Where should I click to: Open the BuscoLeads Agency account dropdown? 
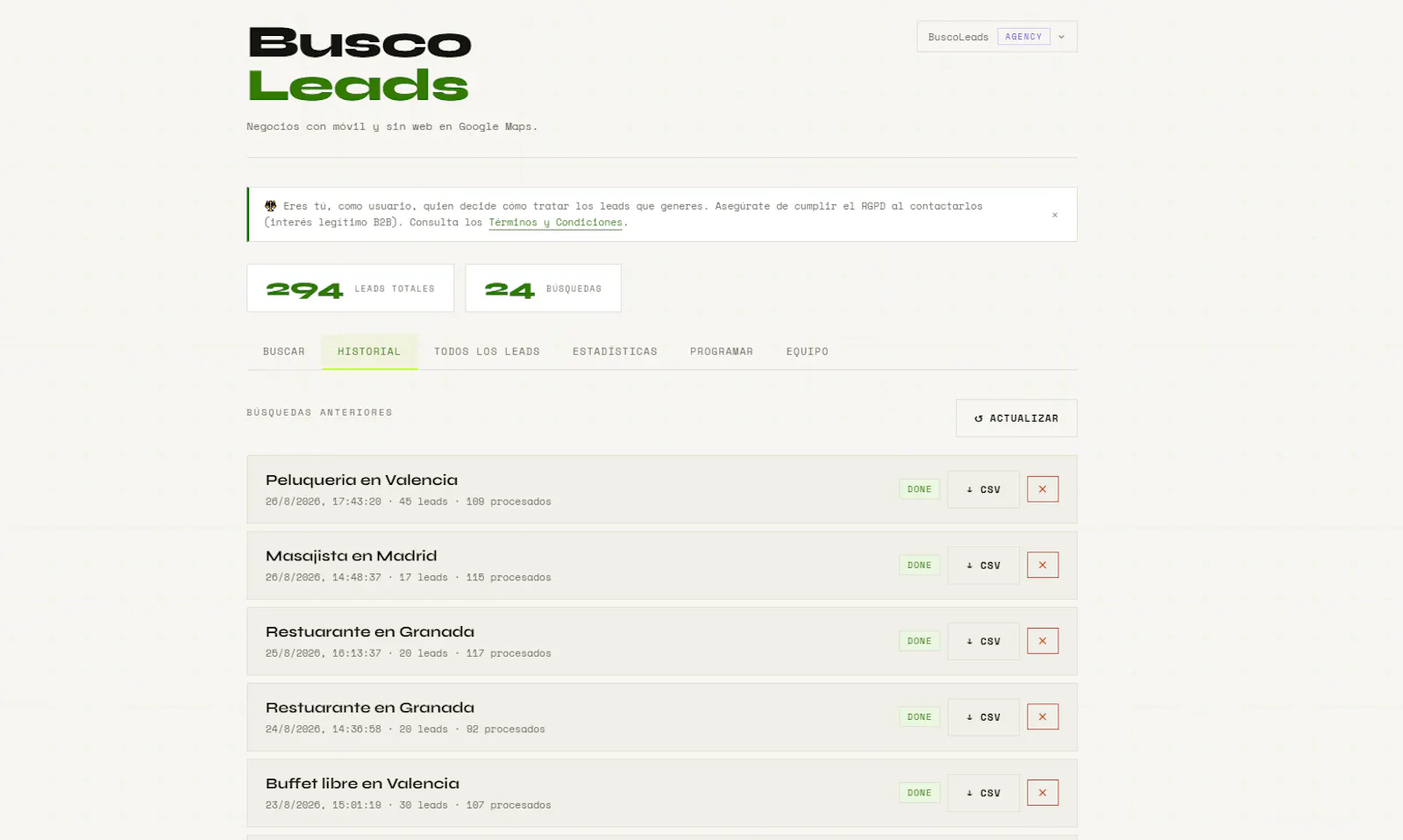pos(997,37)
